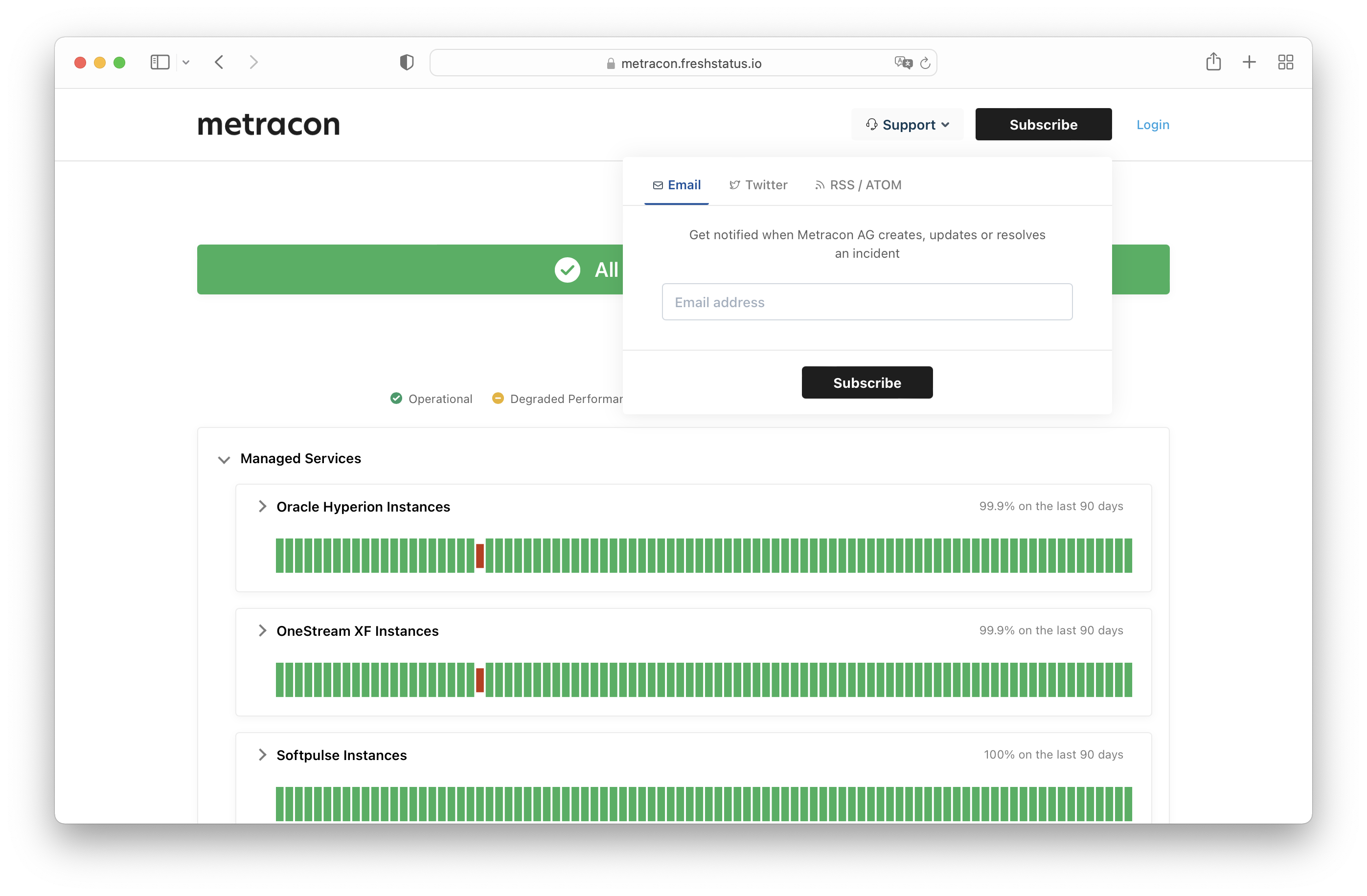Expand Softpulse Instances
This screenshot has height=896, width=1367.
262,754
